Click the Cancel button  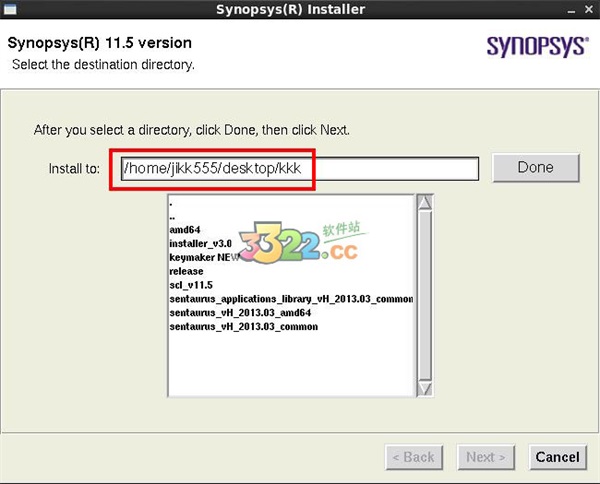(x=558, y=457)
